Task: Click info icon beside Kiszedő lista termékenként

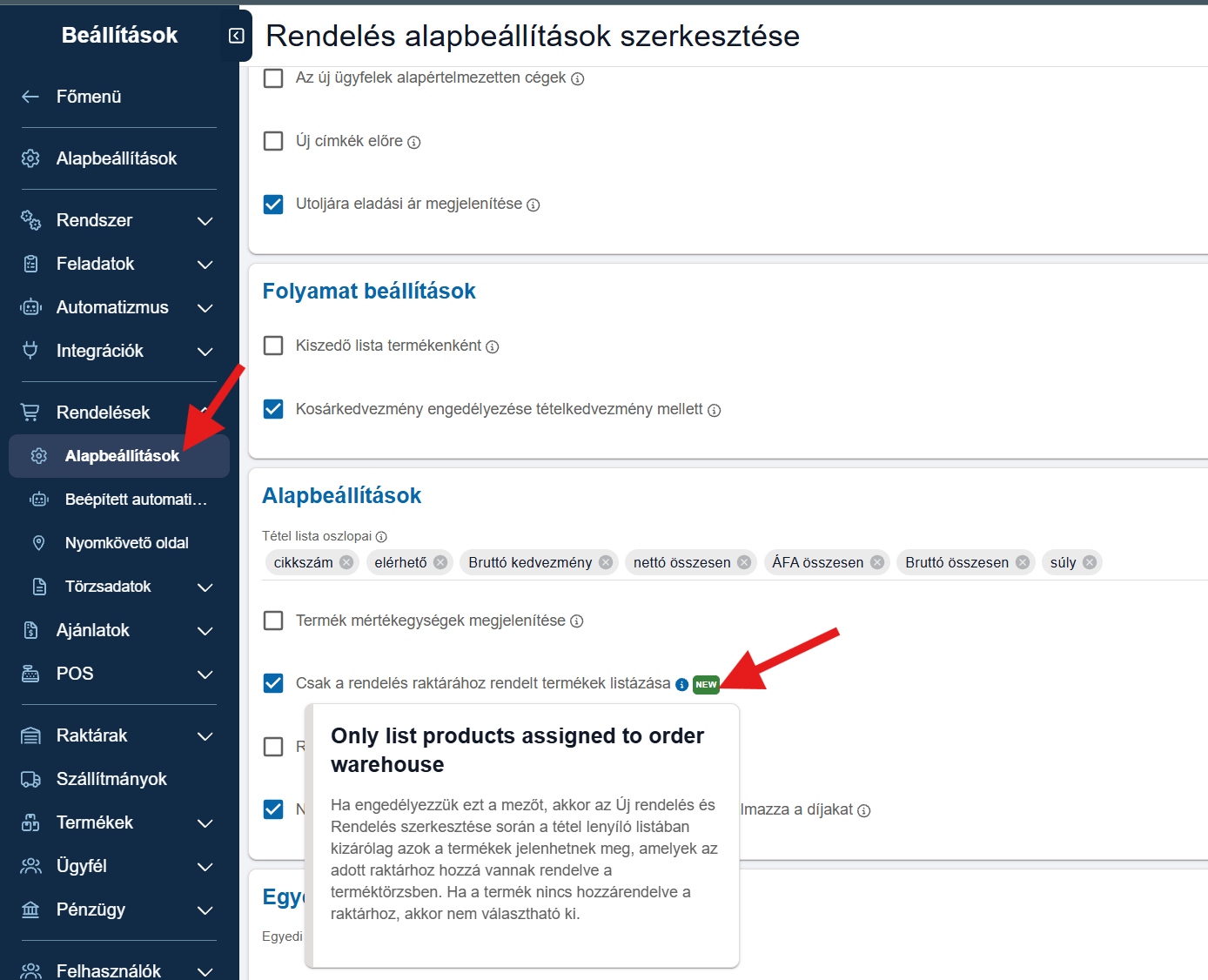Action: [493, 346]
